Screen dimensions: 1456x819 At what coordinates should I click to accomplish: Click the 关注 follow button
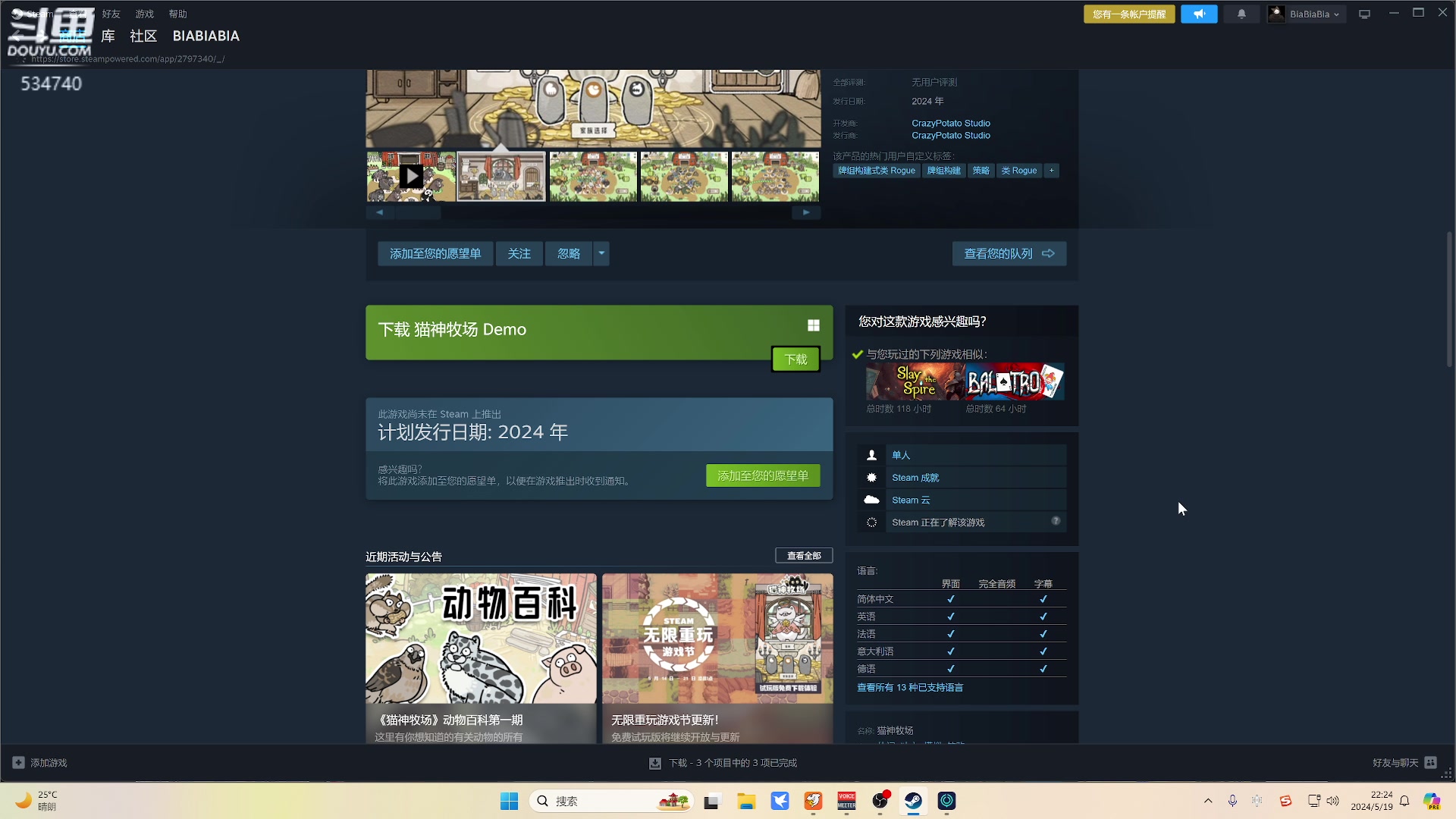click(519, 253)
